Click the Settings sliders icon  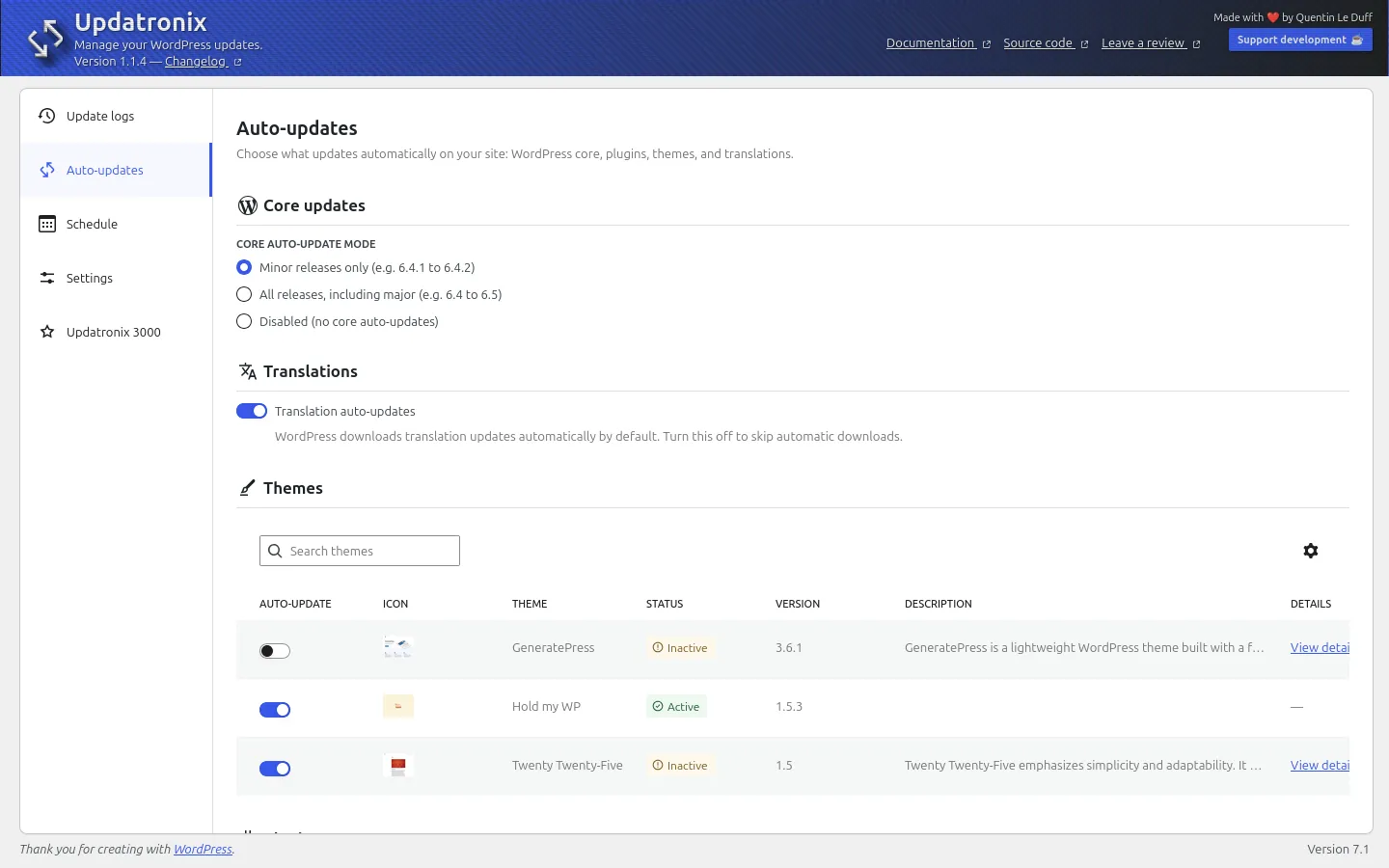46,278
